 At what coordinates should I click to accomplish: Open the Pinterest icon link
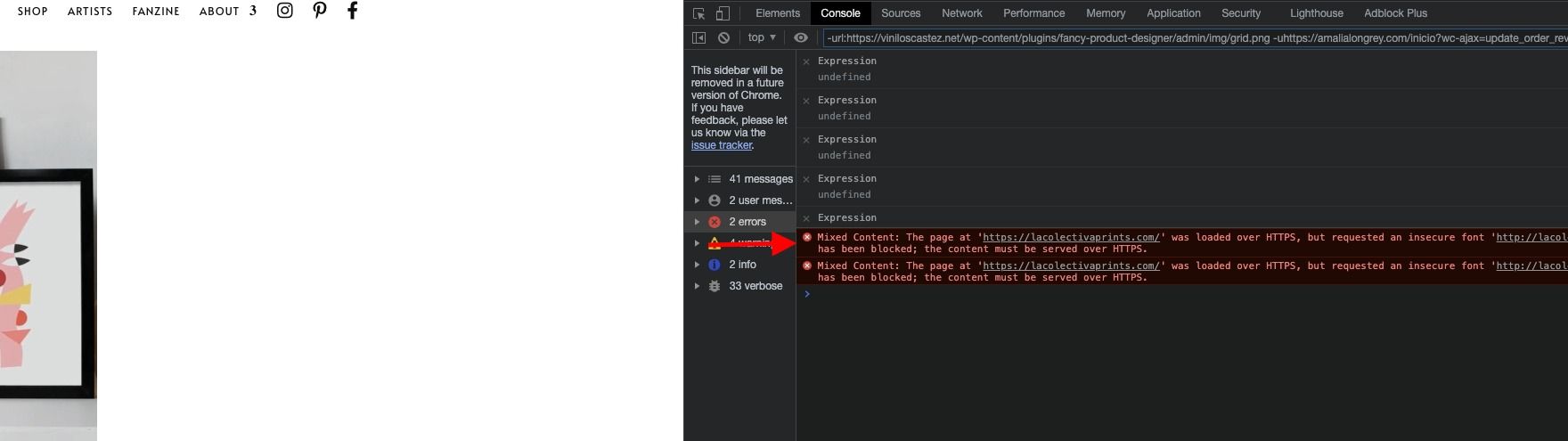click(320, 11)
